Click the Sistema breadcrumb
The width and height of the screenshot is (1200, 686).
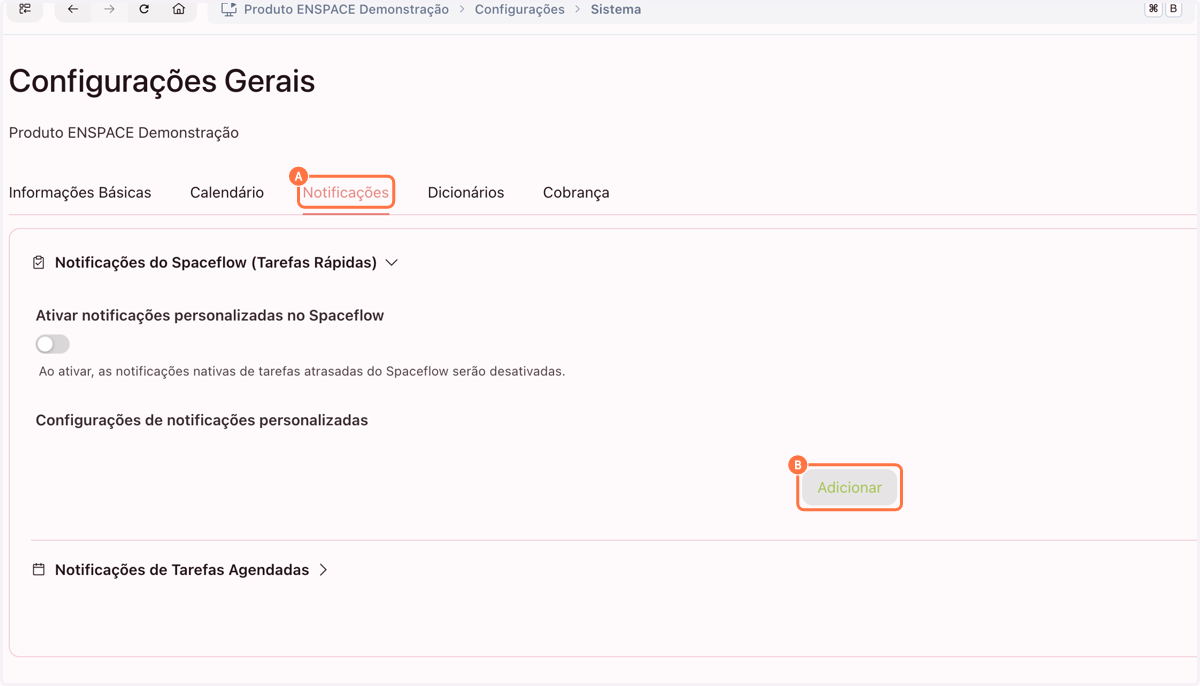click(x=616, y=9)
